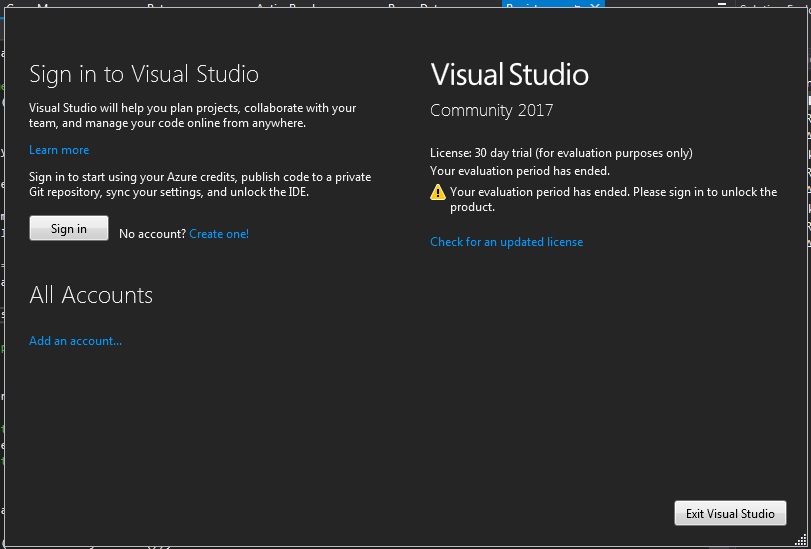Click the License: 30 day trial text
This screenshot has height=549, width=811.
(561, 153)
